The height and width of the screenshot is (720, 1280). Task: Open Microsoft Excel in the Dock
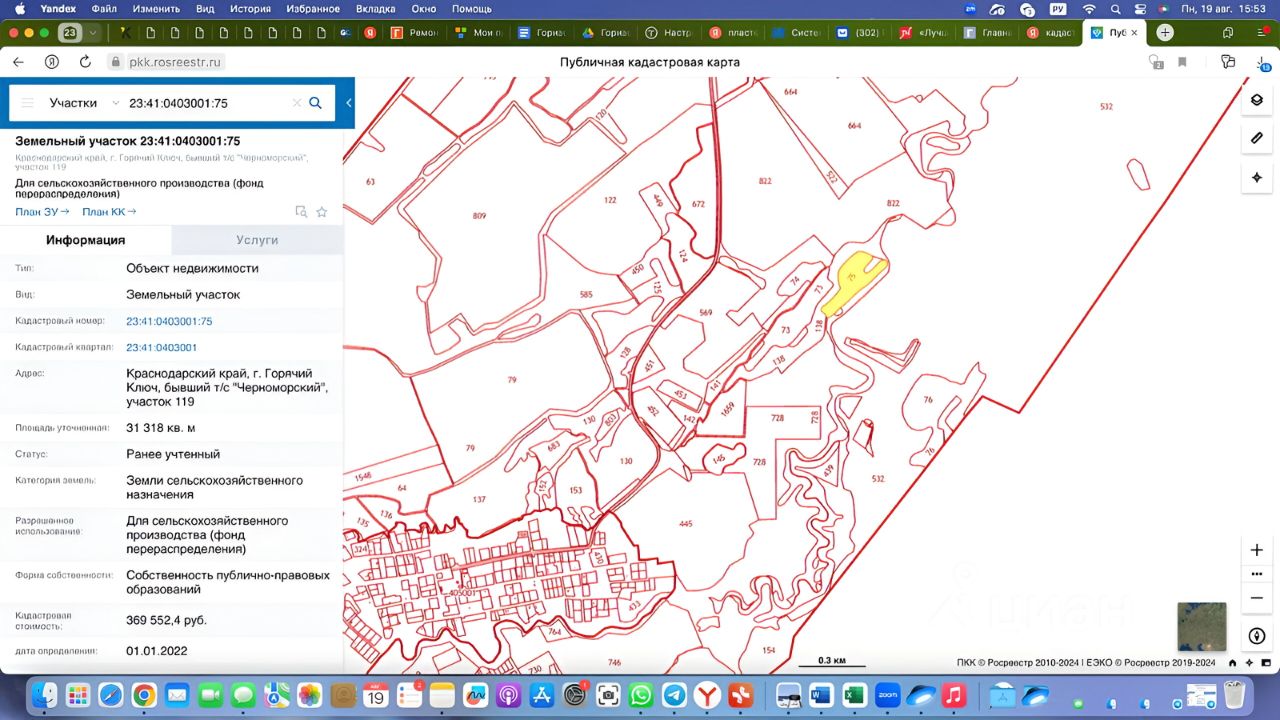pyautogui.click(x=854, y=694)
